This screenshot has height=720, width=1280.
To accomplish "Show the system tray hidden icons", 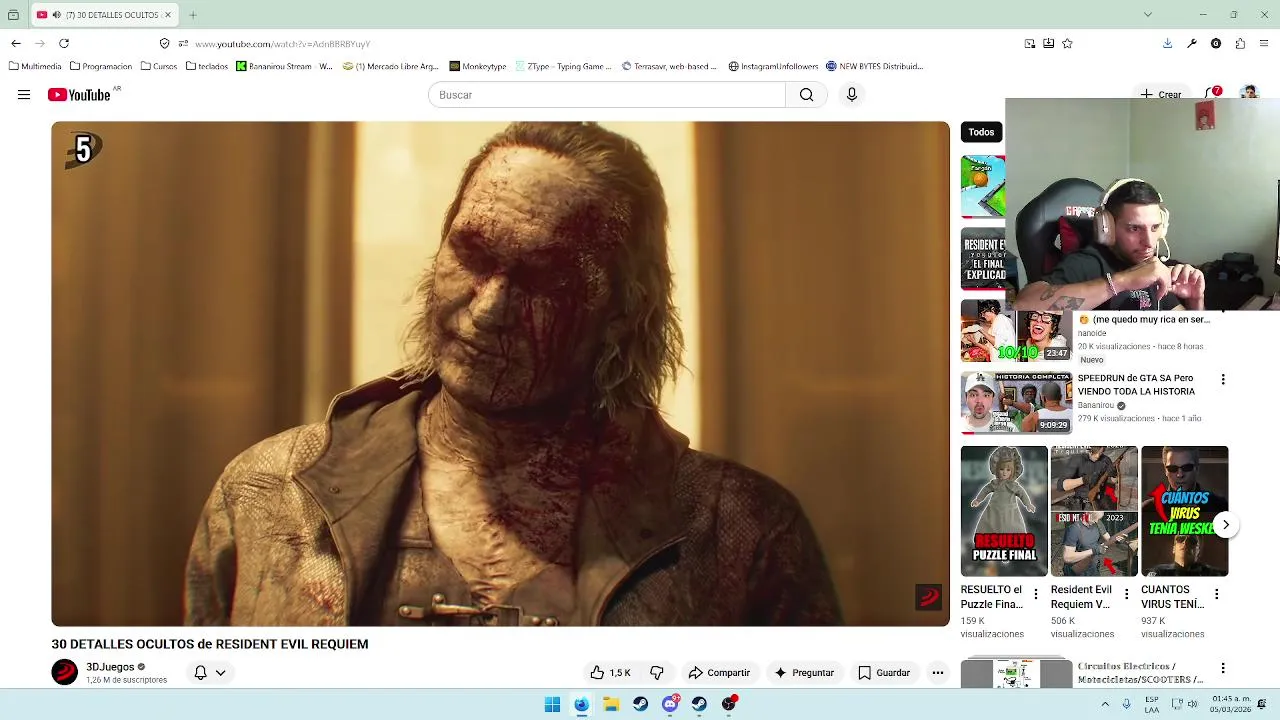I will (x=1106, y=704).
